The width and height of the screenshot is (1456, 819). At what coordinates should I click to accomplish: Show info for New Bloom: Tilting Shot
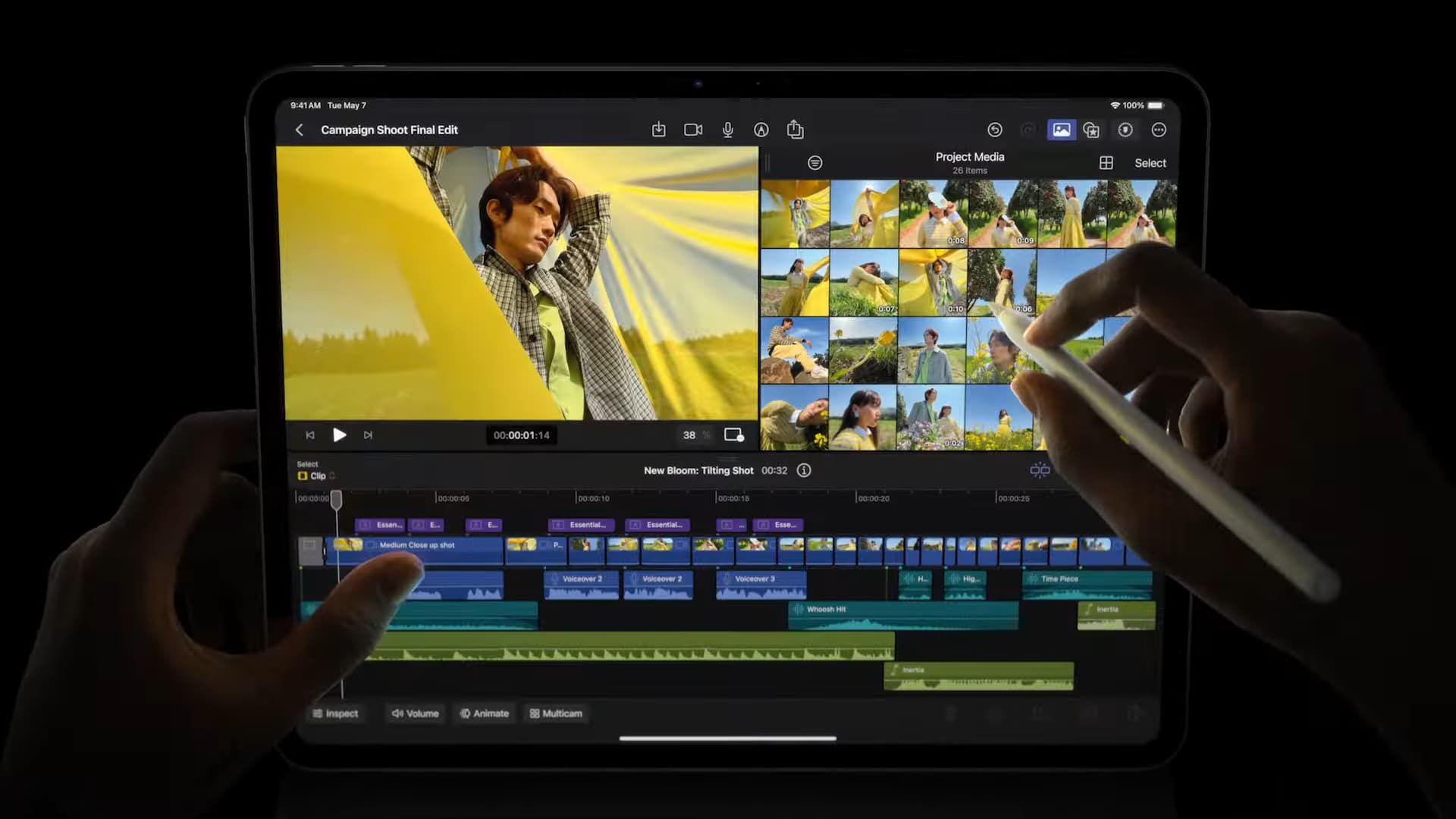[804, 470]
